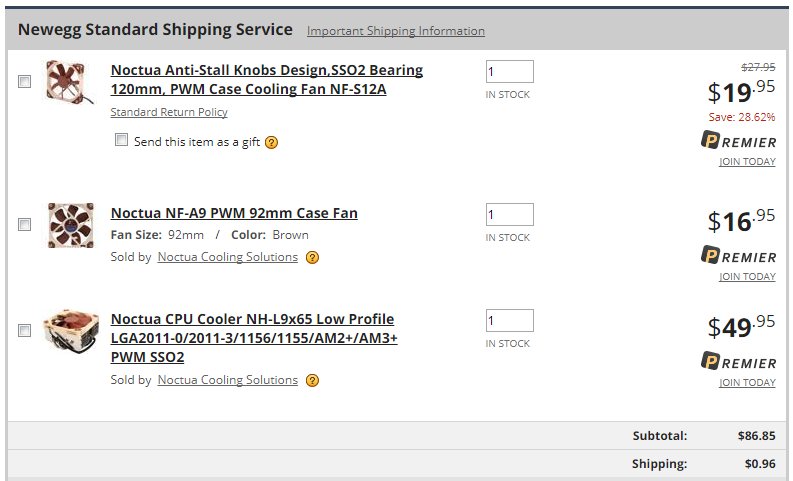Click quantity field for NH-L9x65 cooler

509,321
